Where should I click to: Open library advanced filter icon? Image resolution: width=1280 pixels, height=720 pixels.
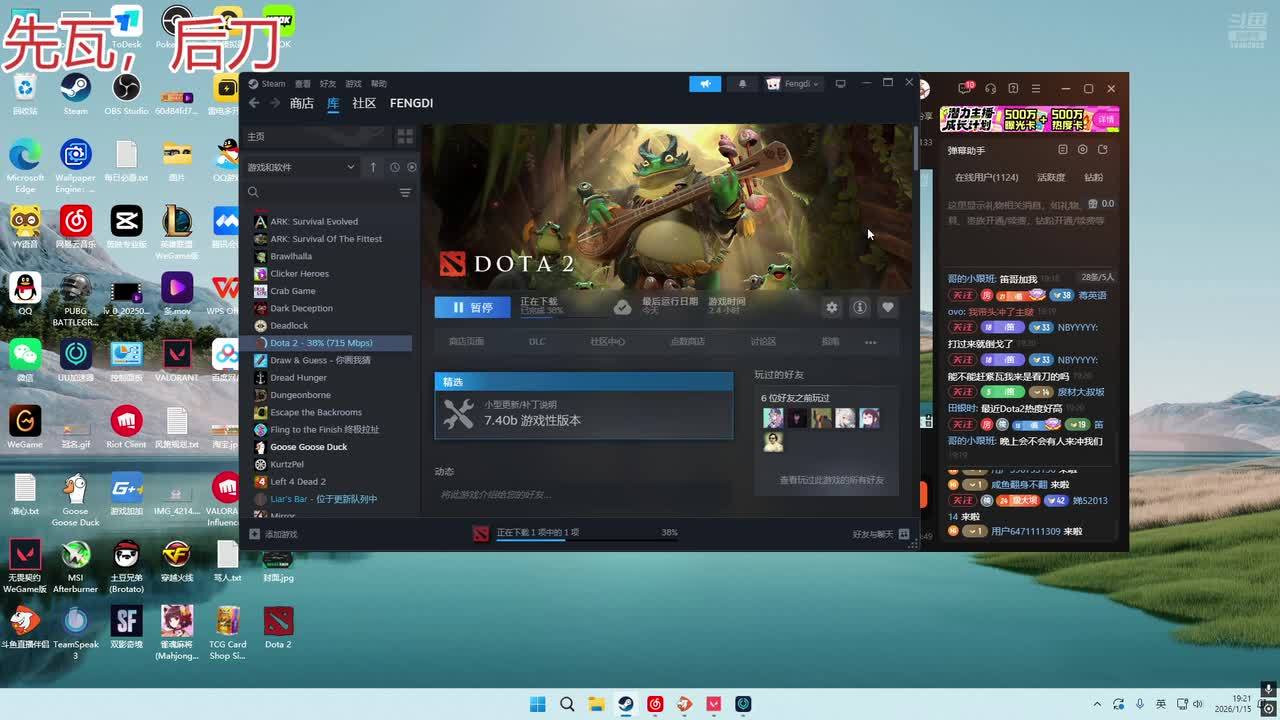coord(405,192)
